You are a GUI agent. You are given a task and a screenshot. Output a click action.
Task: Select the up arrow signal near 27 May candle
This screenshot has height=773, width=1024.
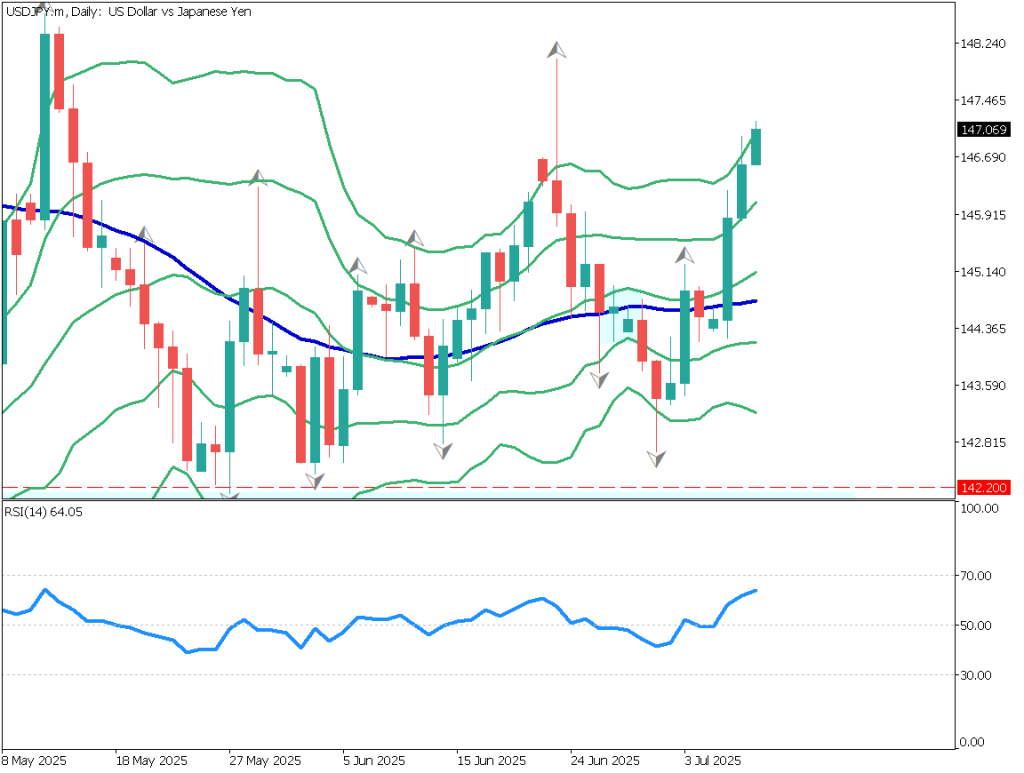coord(257,178)
